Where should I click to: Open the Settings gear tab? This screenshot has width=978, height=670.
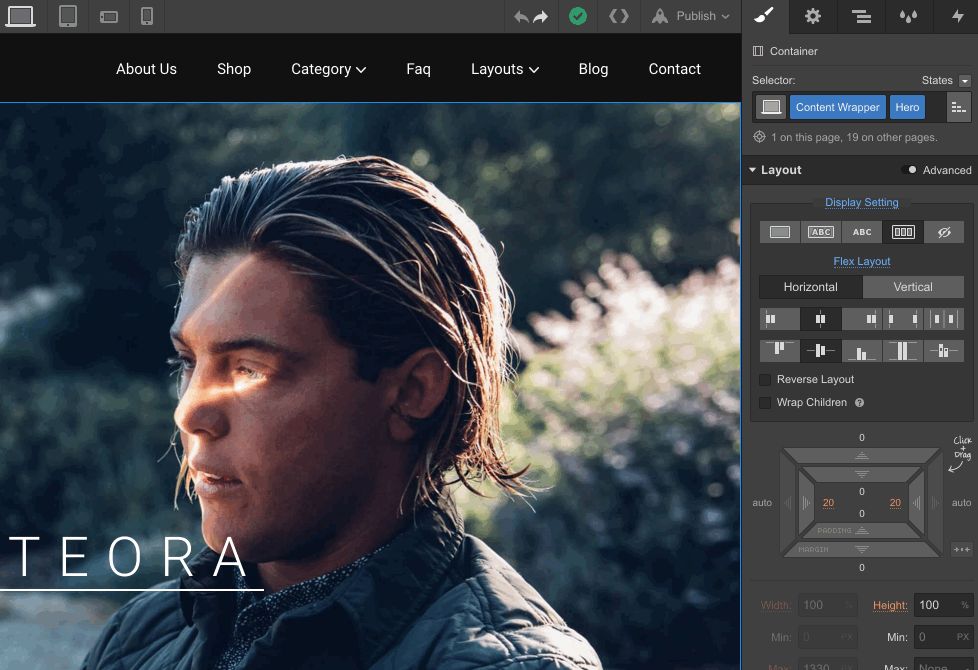pyautogui.click(x=813, y=16)
